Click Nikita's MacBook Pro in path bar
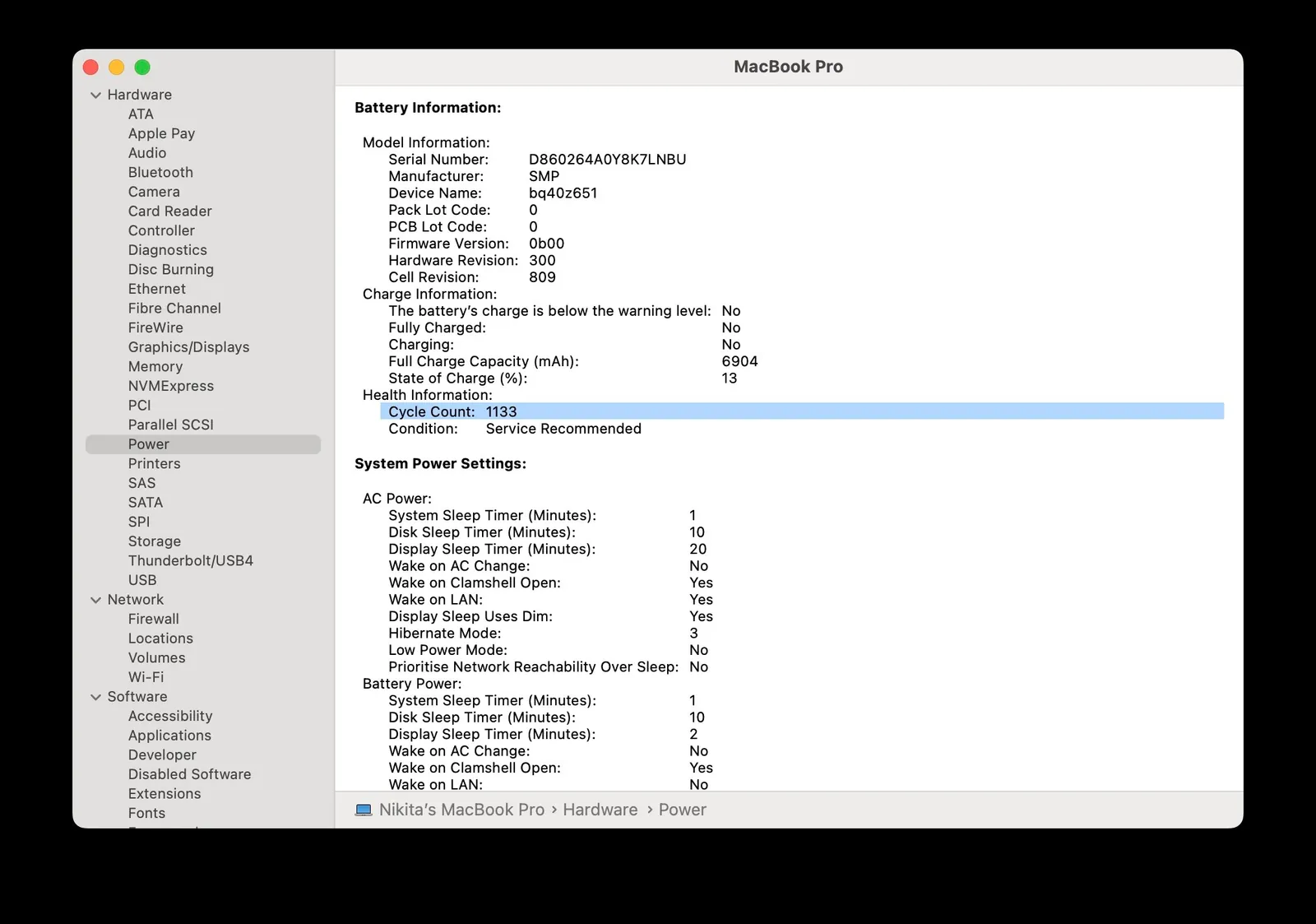This screenshot has height=924, width=1316. [461, 810]
